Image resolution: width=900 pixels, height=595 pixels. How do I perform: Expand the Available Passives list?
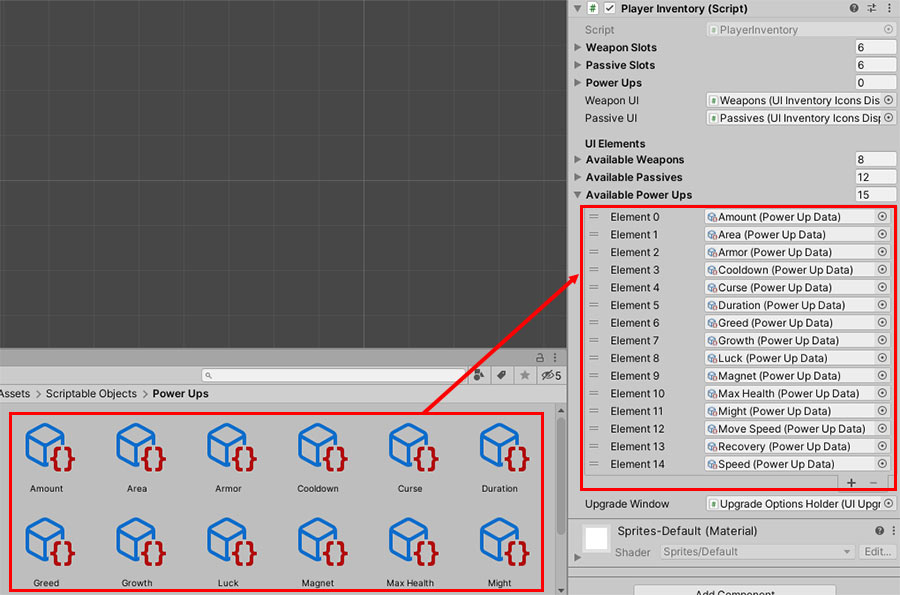[x=578, y=178]
